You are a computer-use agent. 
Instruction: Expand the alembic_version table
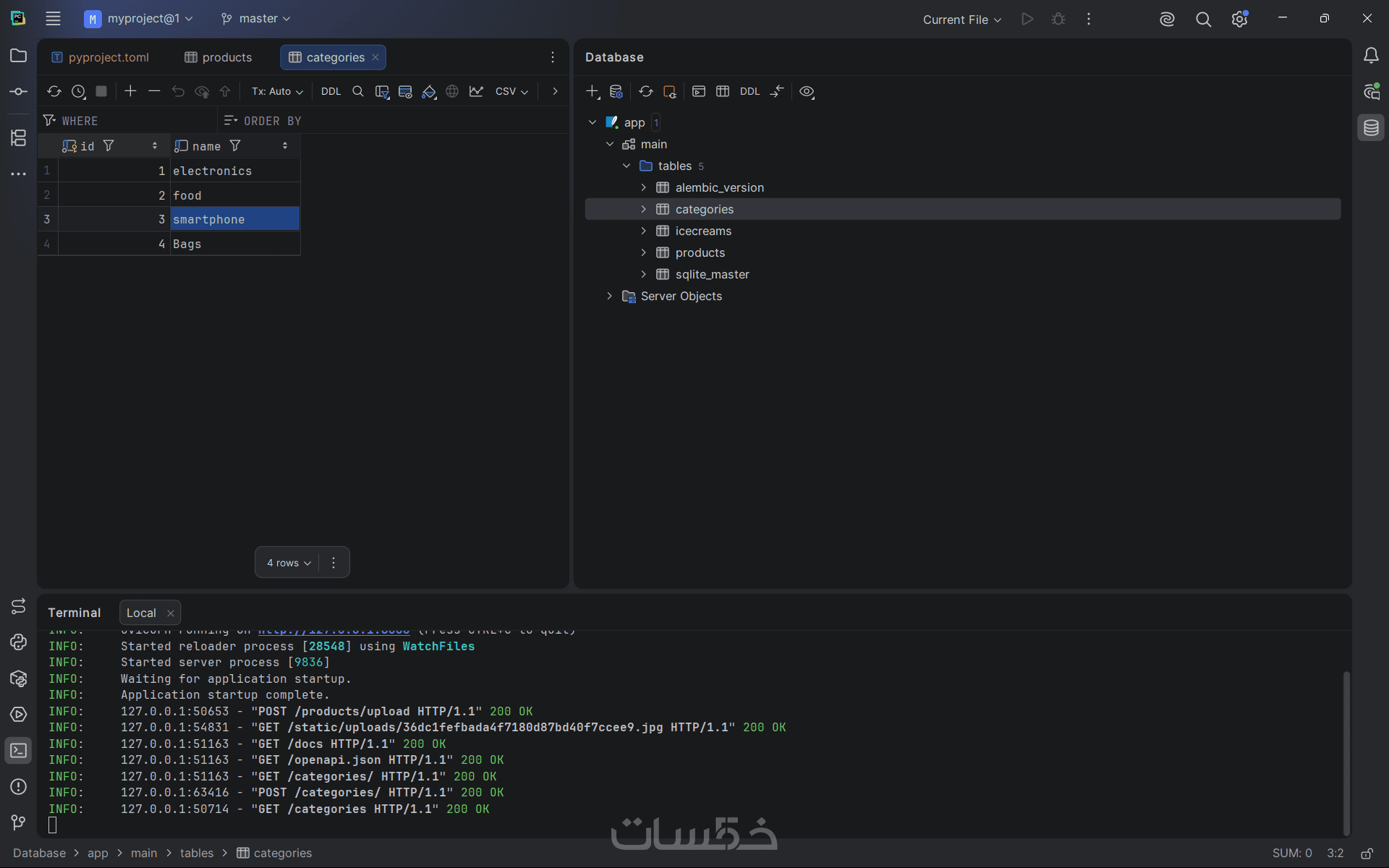click(643, 187)
